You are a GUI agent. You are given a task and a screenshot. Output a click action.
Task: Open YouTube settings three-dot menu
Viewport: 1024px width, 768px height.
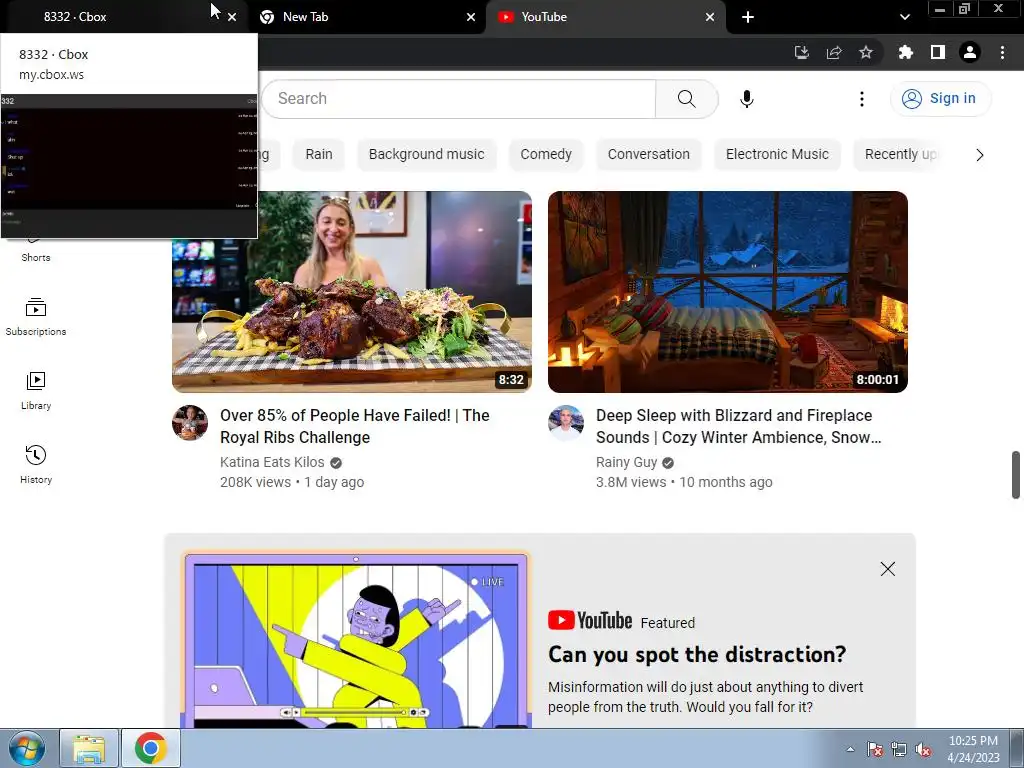click(x=861, y=99)
